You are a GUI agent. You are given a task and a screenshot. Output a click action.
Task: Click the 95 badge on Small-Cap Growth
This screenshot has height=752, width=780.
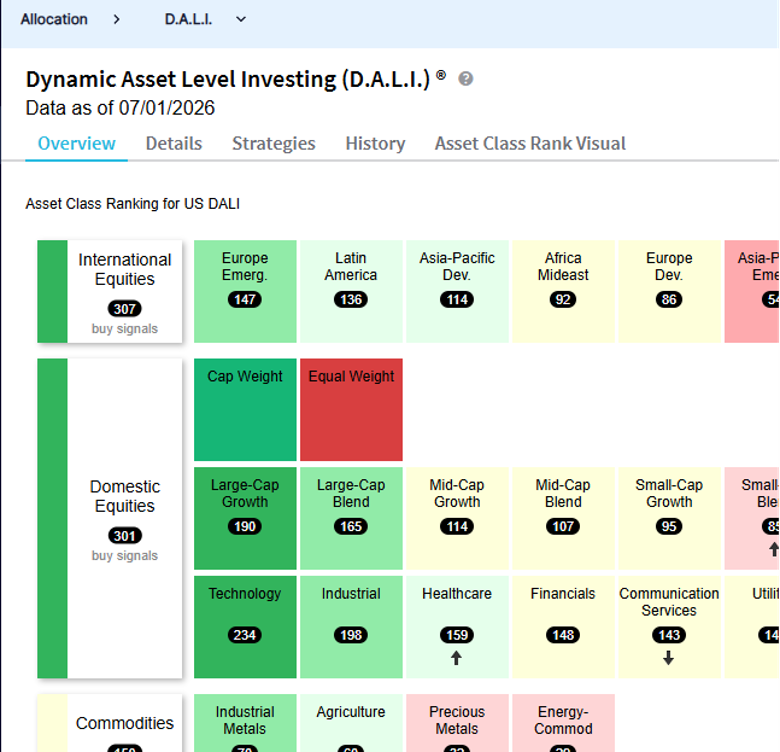coord(669,526)
